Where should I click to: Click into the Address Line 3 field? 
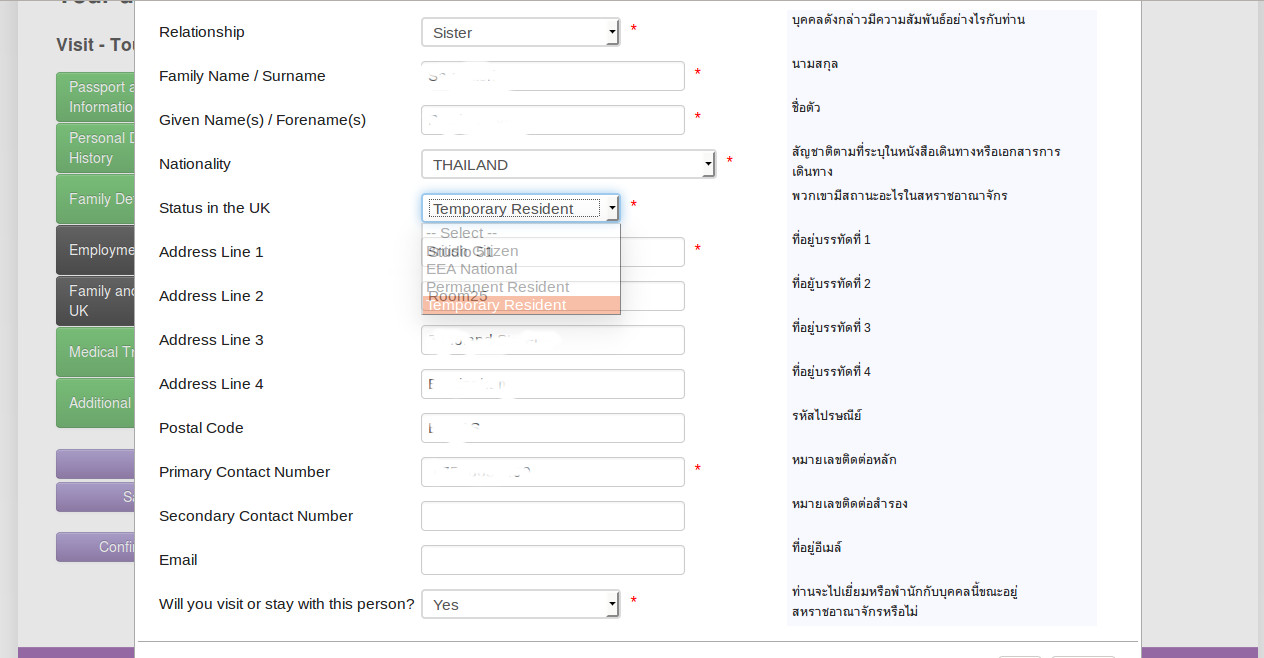552,340
